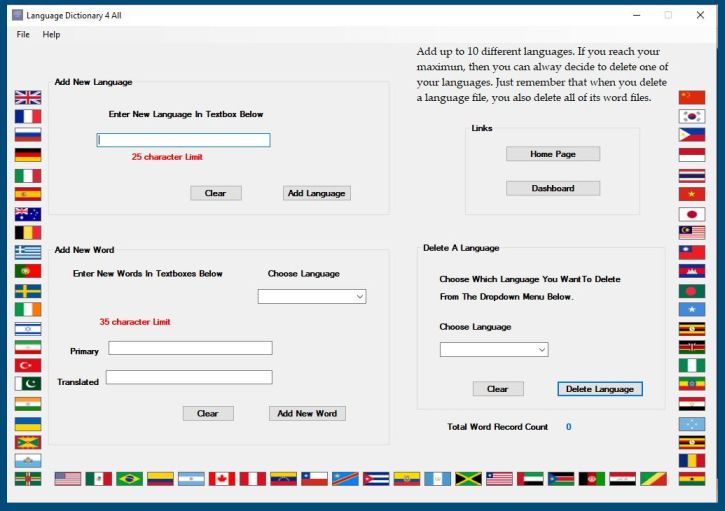Click the Enter New Language text box
The width and height of the screenshot is (725, 511).
click(183, 140)
